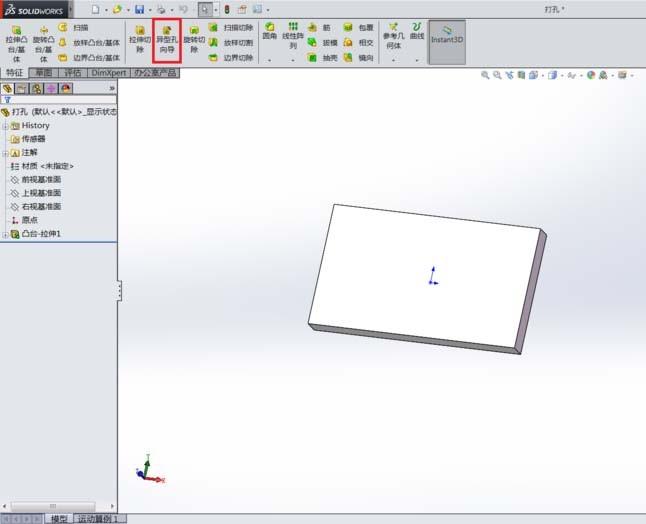
Task: Select the Swept Cut (扫描切除) tool
Action: [231, 28]
